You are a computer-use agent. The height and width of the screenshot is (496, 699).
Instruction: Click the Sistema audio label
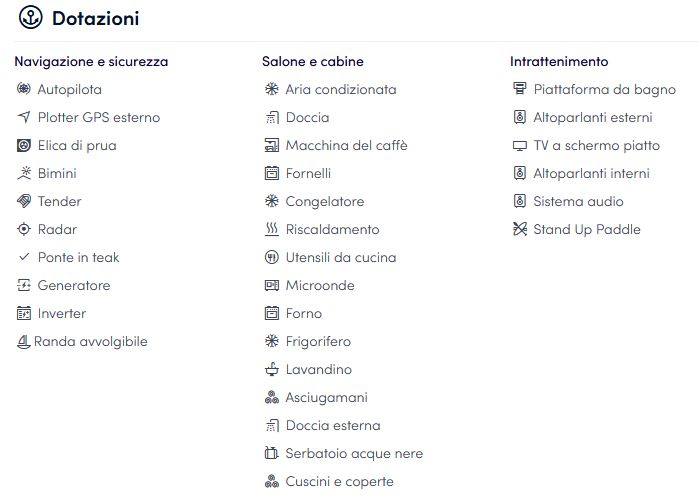tap(578, 201)
